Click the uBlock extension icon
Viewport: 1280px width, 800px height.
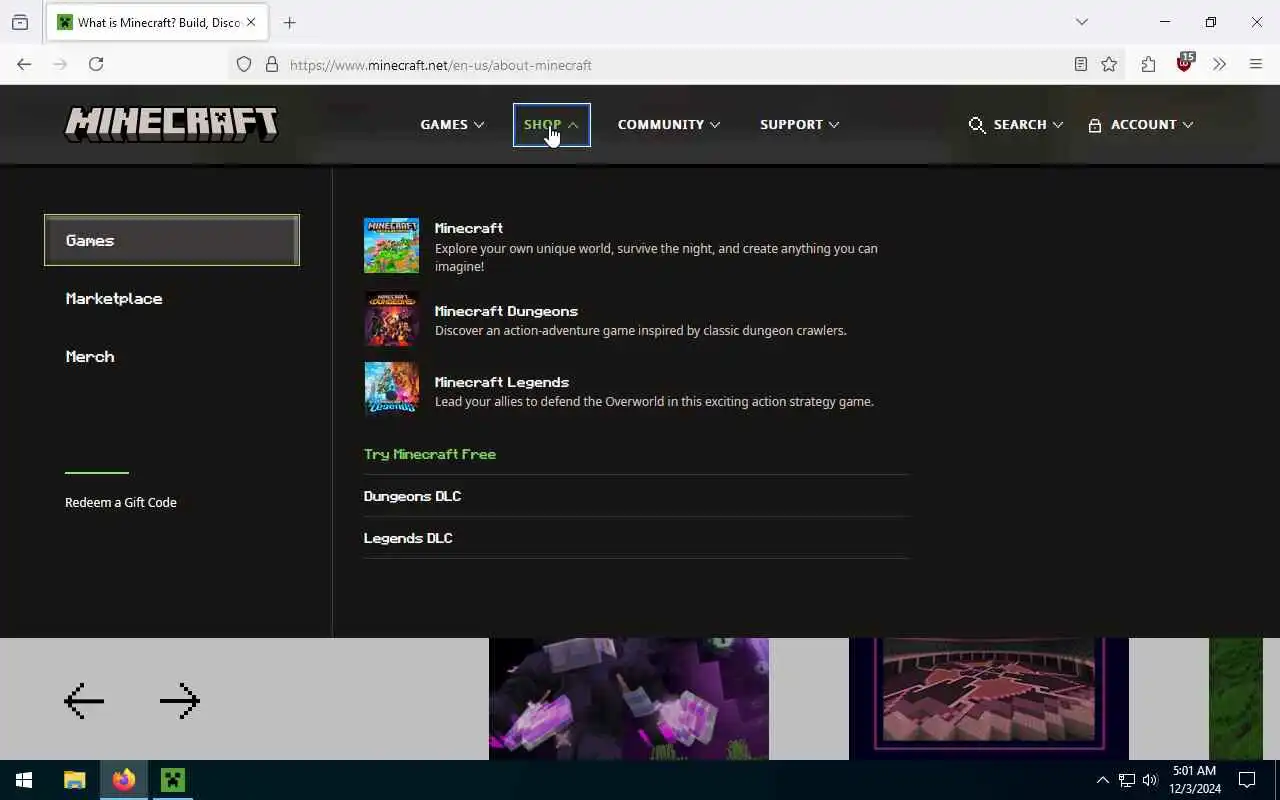tap(1184, 63)
